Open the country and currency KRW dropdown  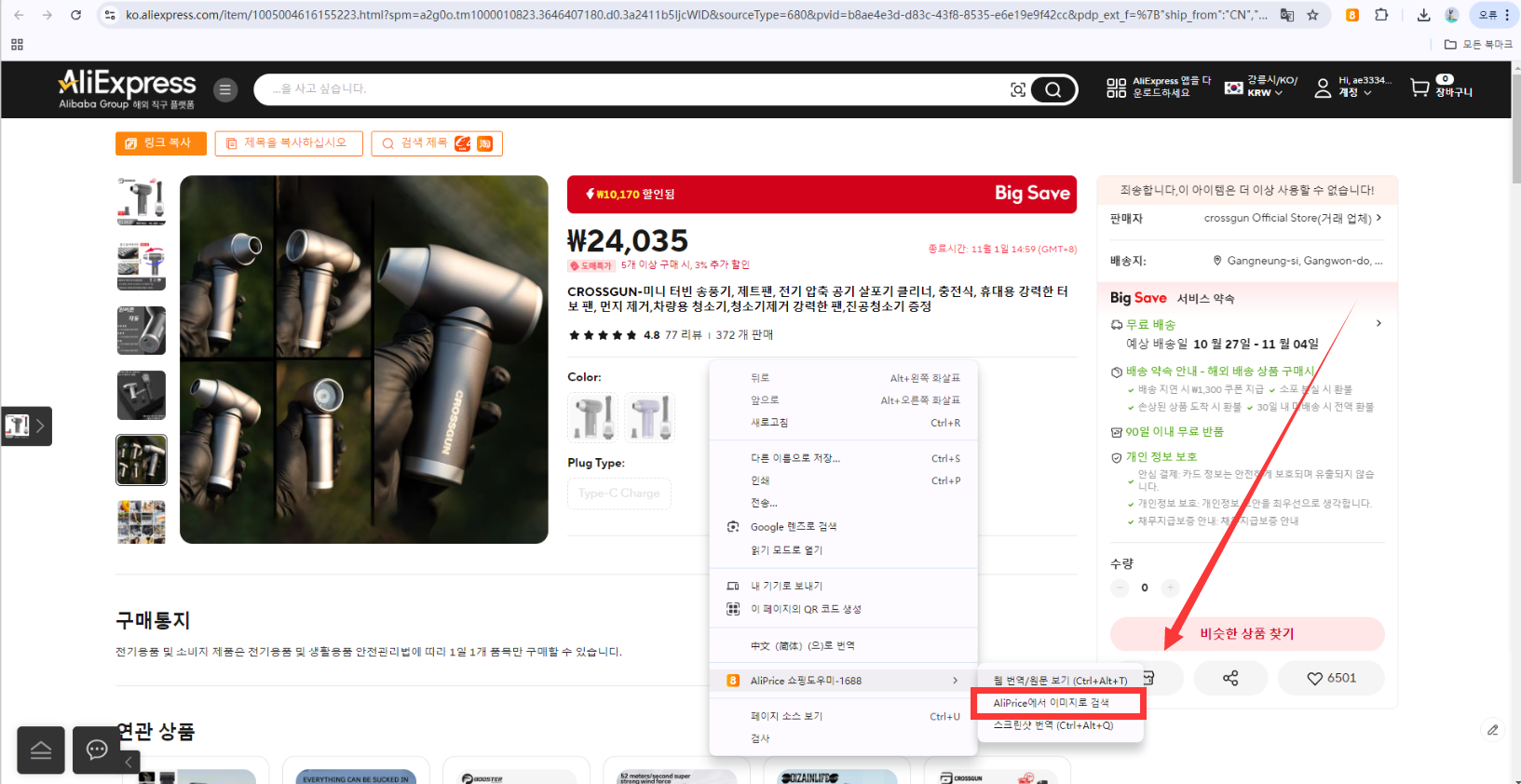[x=1260, y=88]
